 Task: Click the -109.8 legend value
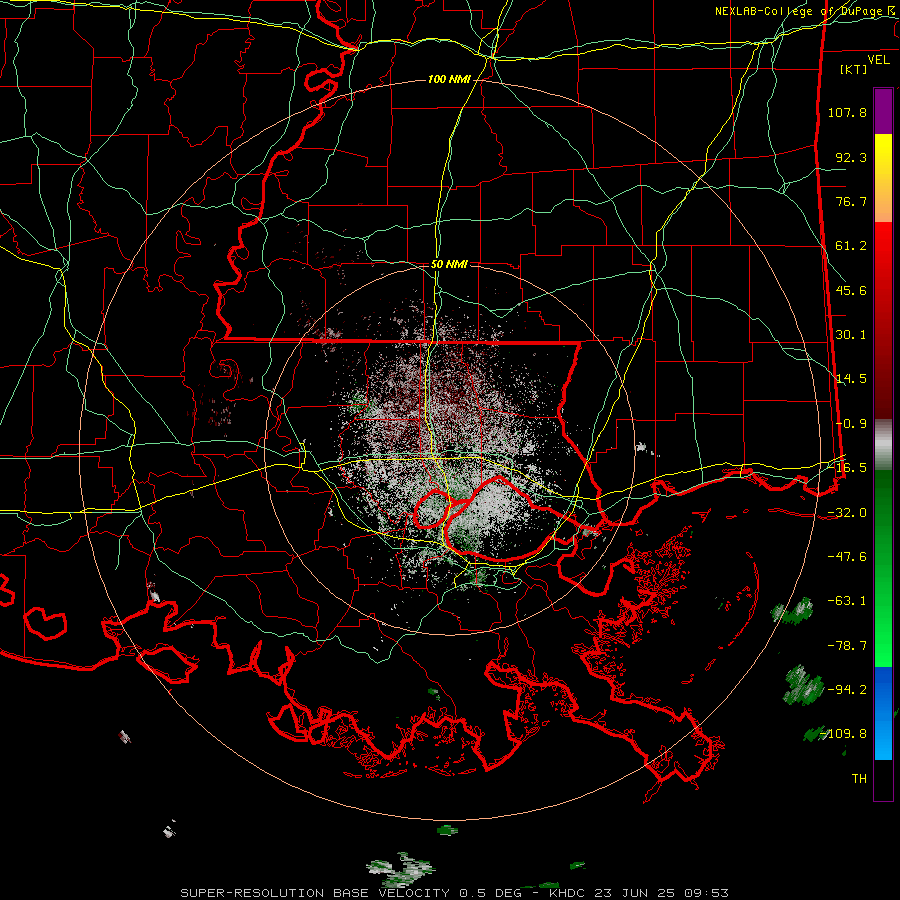click(x=844, y=734)
